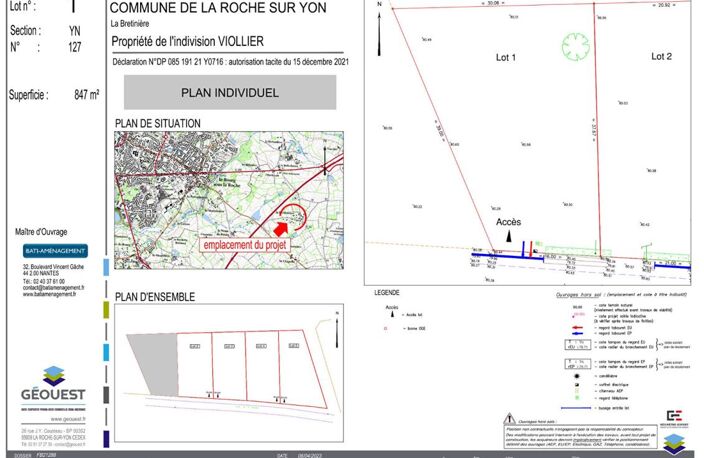Screen dimensions: 704x458
Task: Select the 'La Bretinière' locality text
Action: tap(130, 24)
